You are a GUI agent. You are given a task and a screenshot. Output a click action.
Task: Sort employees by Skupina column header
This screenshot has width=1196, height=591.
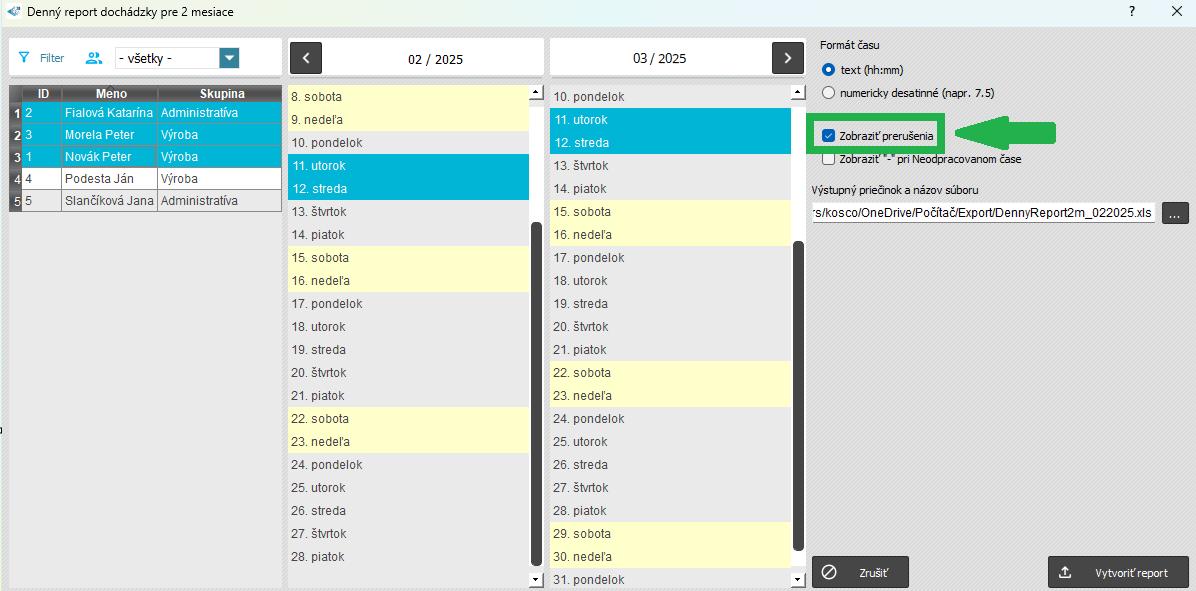(221, 93)
